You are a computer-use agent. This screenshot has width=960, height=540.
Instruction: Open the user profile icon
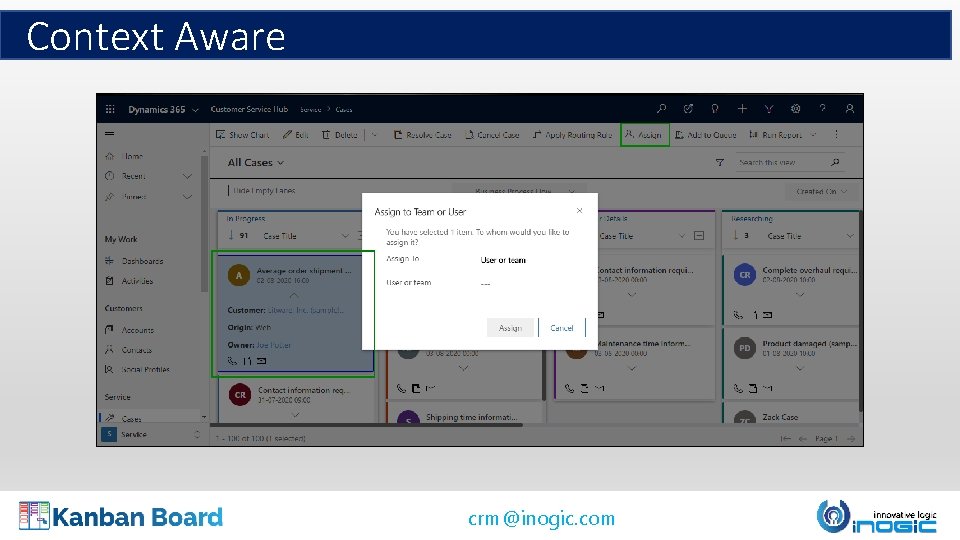pyautogui.click(x=850, y=108)
